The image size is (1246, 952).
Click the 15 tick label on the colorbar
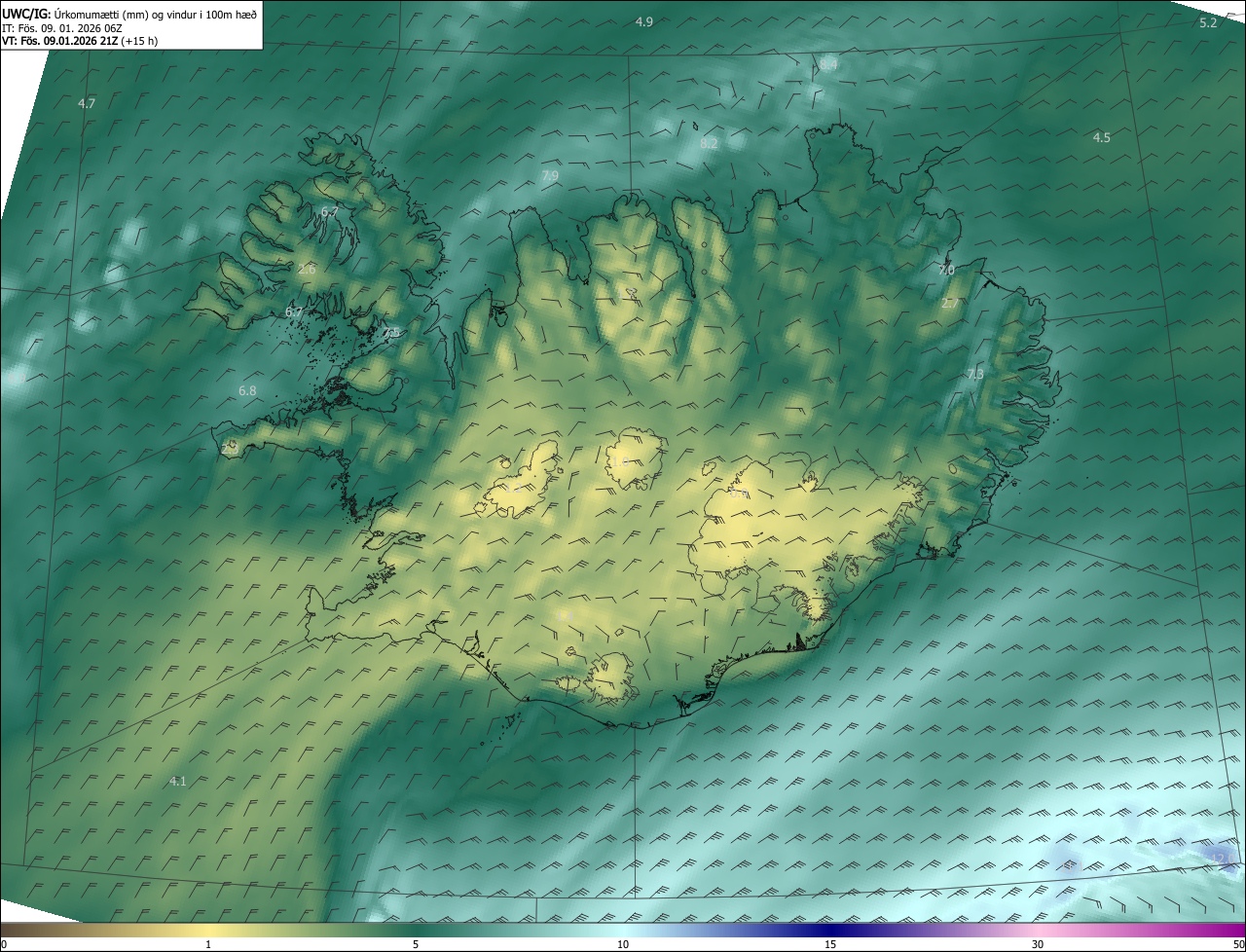tap(830, 944)
